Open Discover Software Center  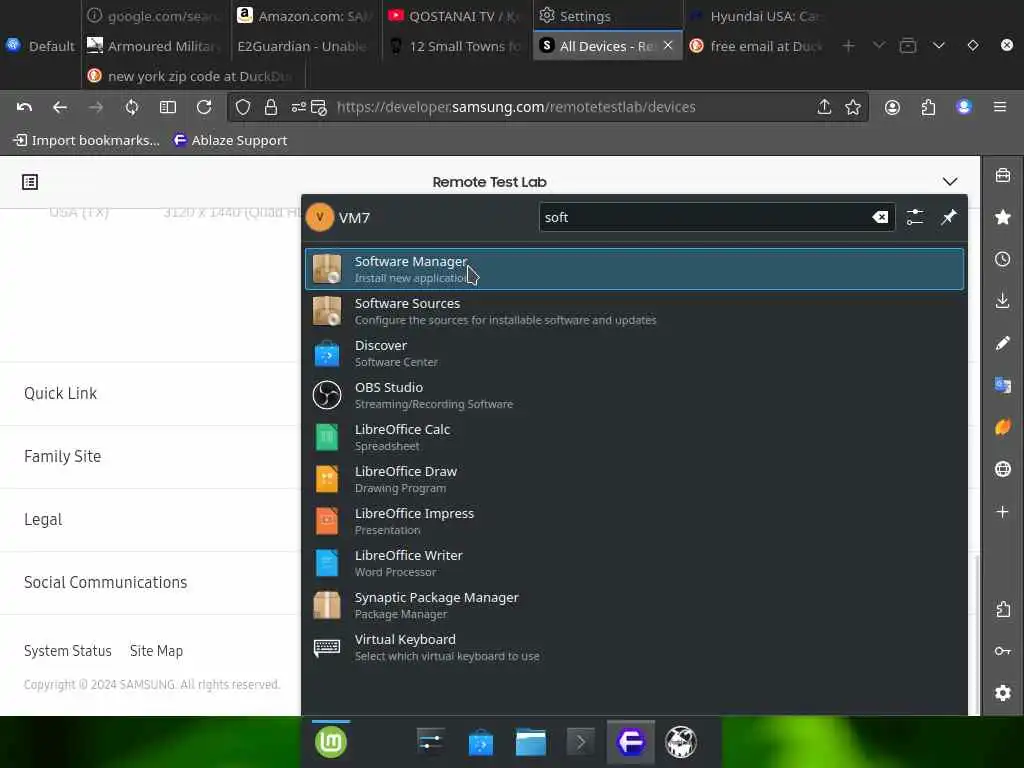point(634,353)
